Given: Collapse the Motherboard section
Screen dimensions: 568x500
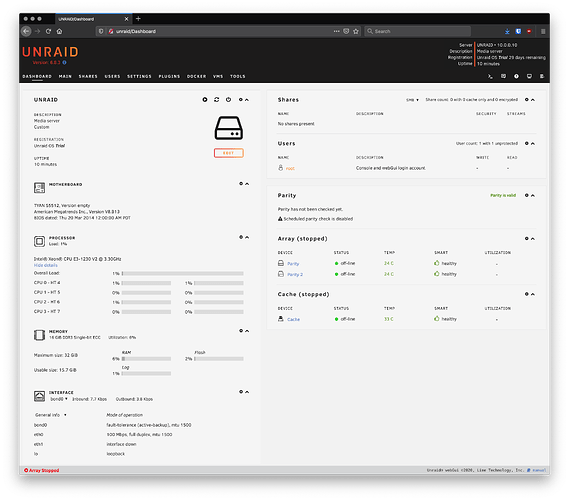Looking at the screenshot, I should (247, 184).
